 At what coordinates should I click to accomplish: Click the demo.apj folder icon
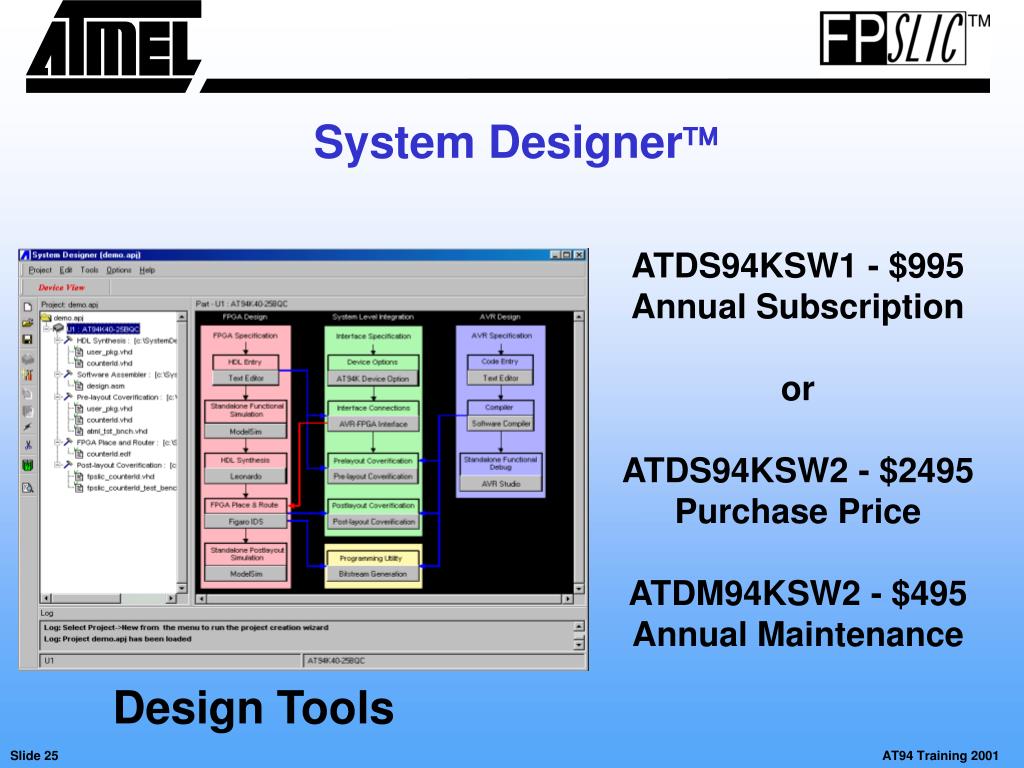click(46, 318)
